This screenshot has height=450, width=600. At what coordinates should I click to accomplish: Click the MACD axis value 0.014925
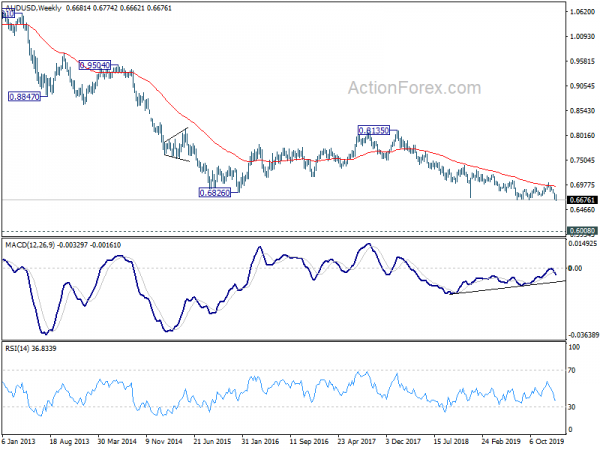tap(582, 243)
